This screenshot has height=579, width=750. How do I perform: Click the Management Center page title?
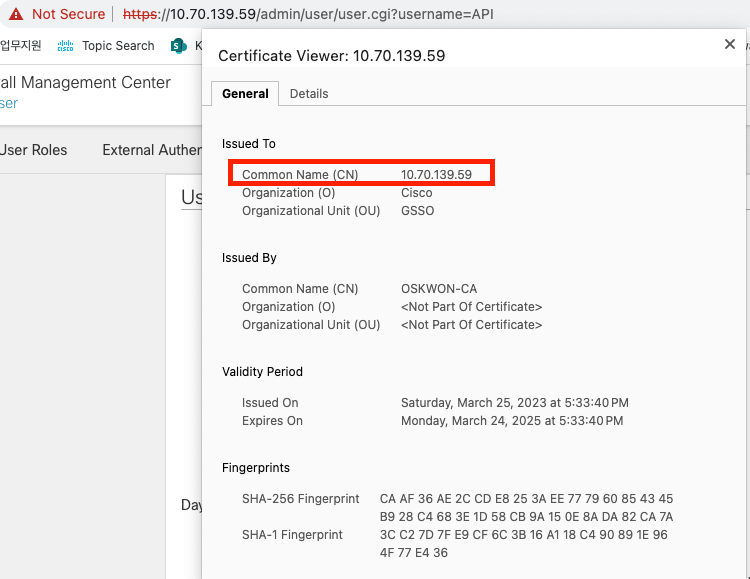[x=85, y=83]
